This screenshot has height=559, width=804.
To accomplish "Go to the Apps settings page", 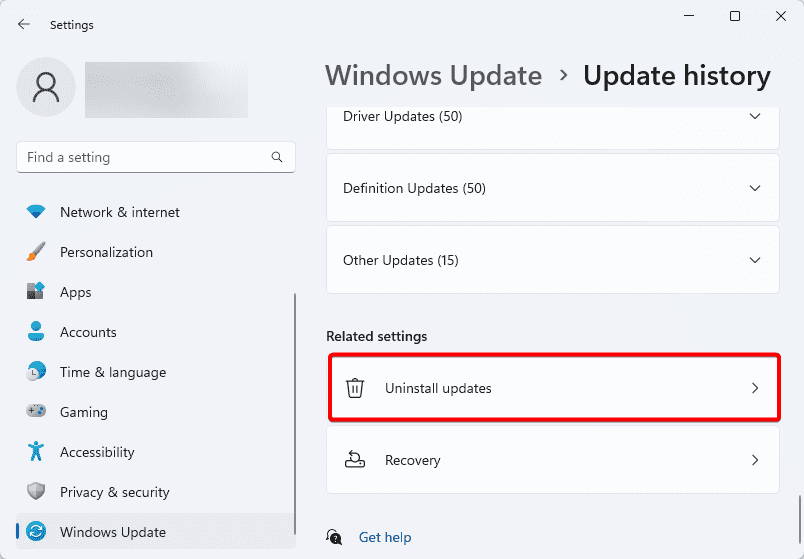I will click(x=156, y=292).
